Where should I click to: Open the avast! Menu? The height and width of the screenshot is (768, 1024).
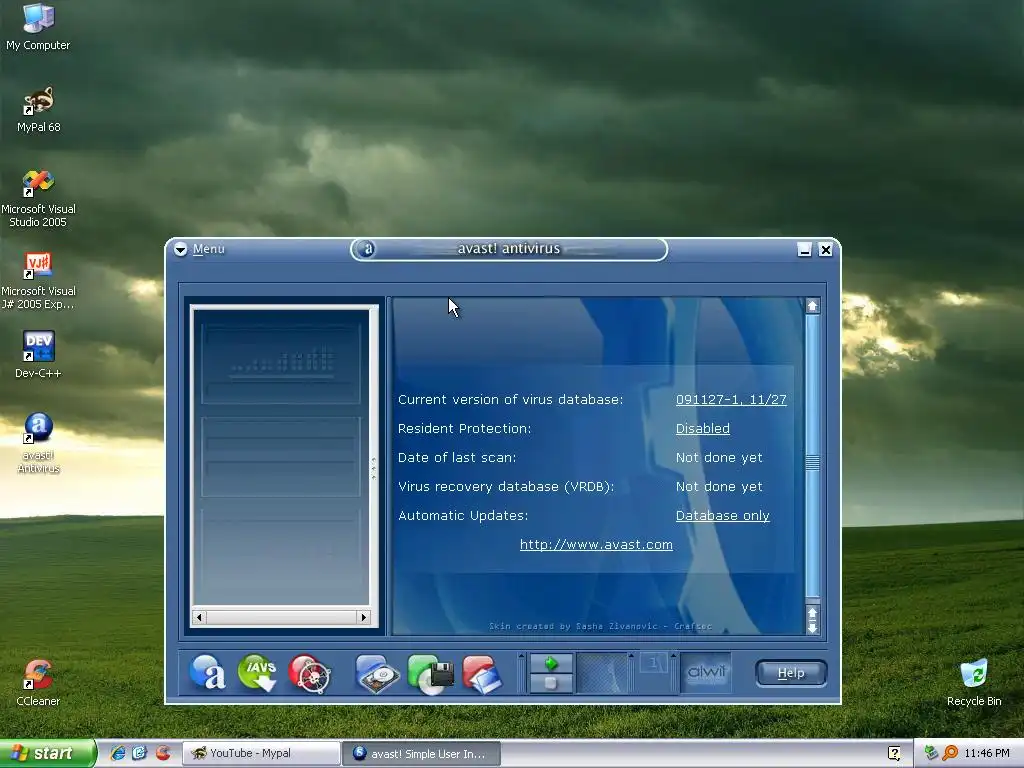pyautogui.click(x=208, y=249)
